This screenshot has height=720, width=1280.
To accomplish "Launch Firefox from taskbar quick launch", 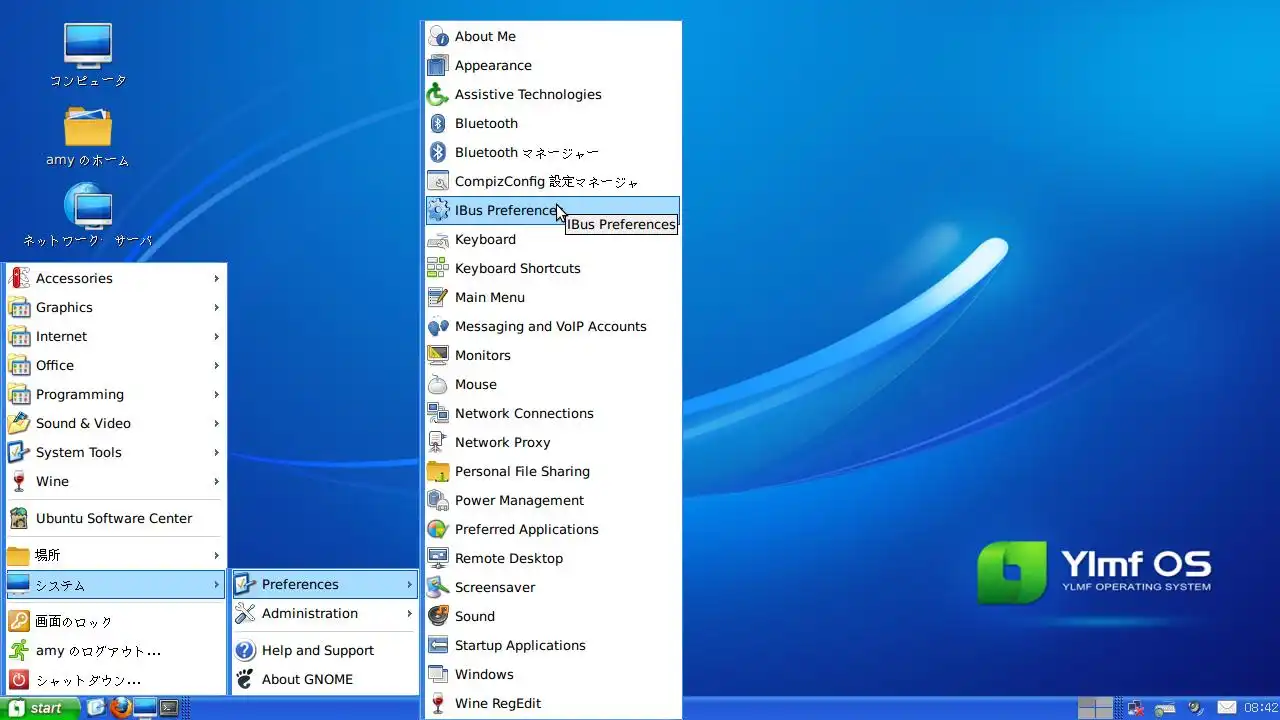I will [121, 708].
